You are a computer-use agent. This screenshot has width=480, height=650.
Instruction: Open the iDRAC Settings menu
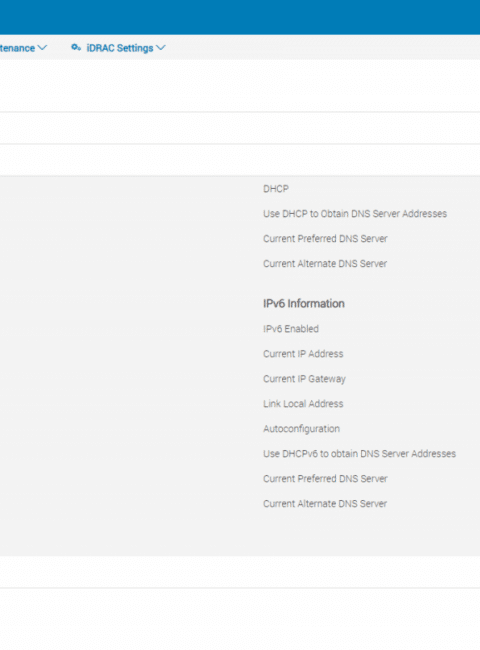118,48
